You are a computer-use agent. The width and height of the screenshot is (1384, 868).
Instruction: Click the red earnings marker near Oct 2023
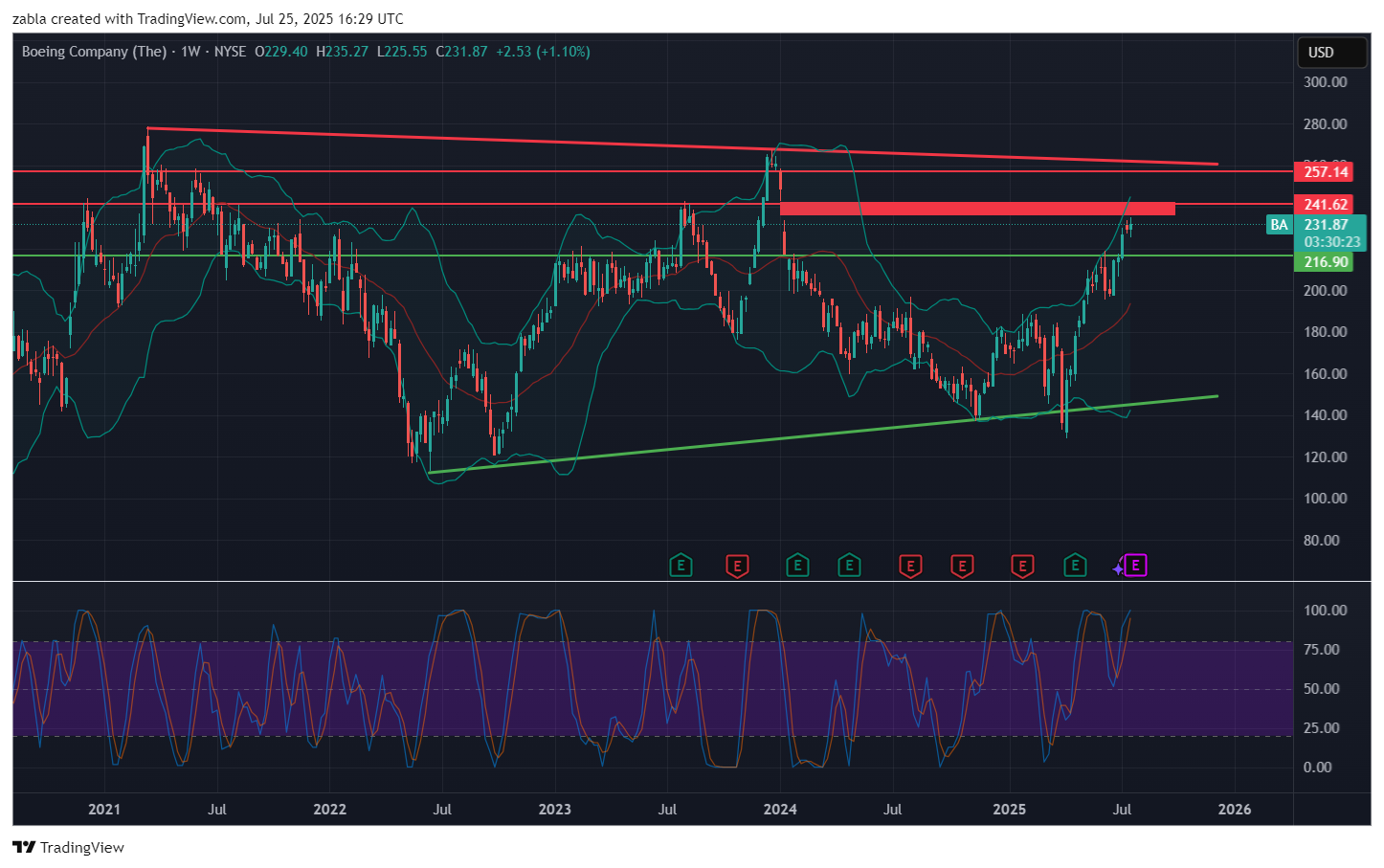(x=737, y=566)
